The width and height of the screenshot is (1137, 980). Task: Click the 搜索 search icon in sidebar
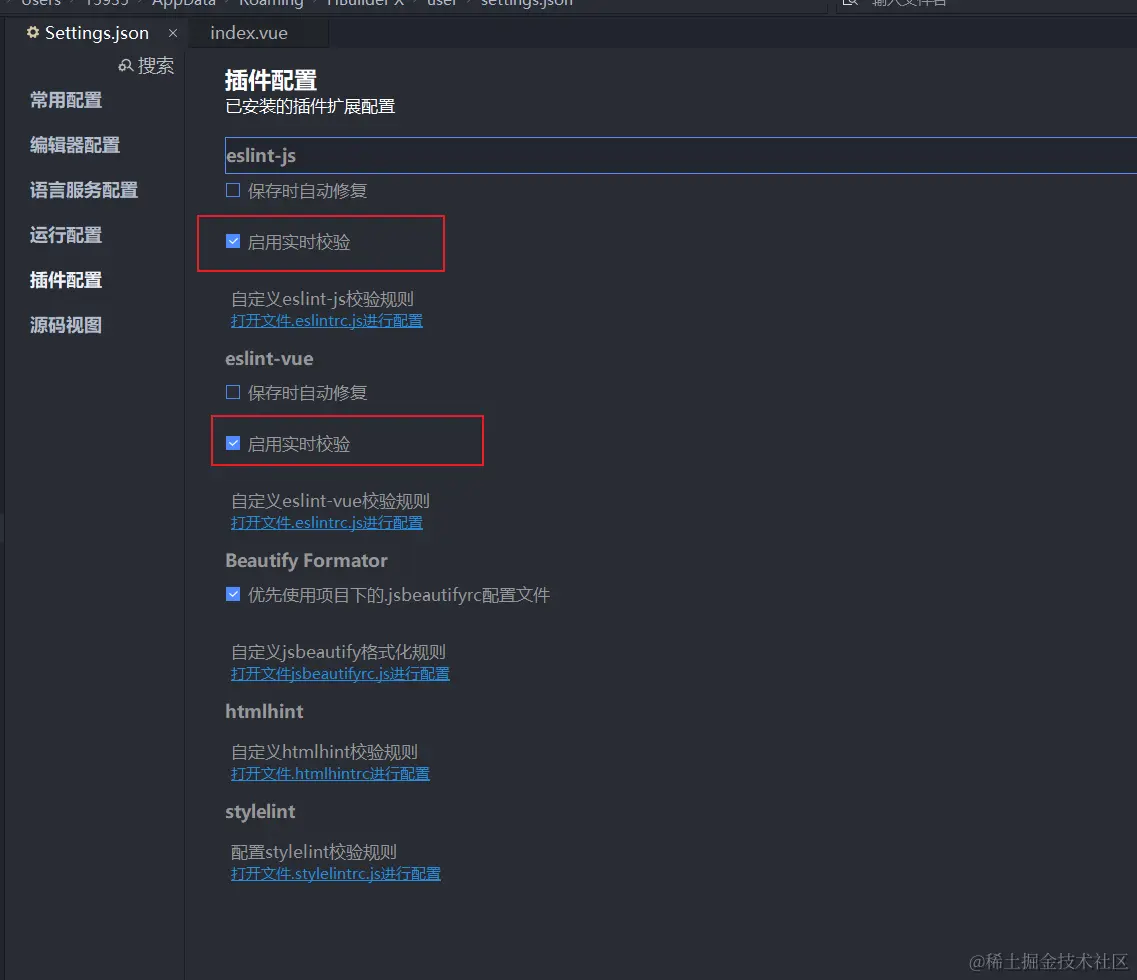pos(125,66)
